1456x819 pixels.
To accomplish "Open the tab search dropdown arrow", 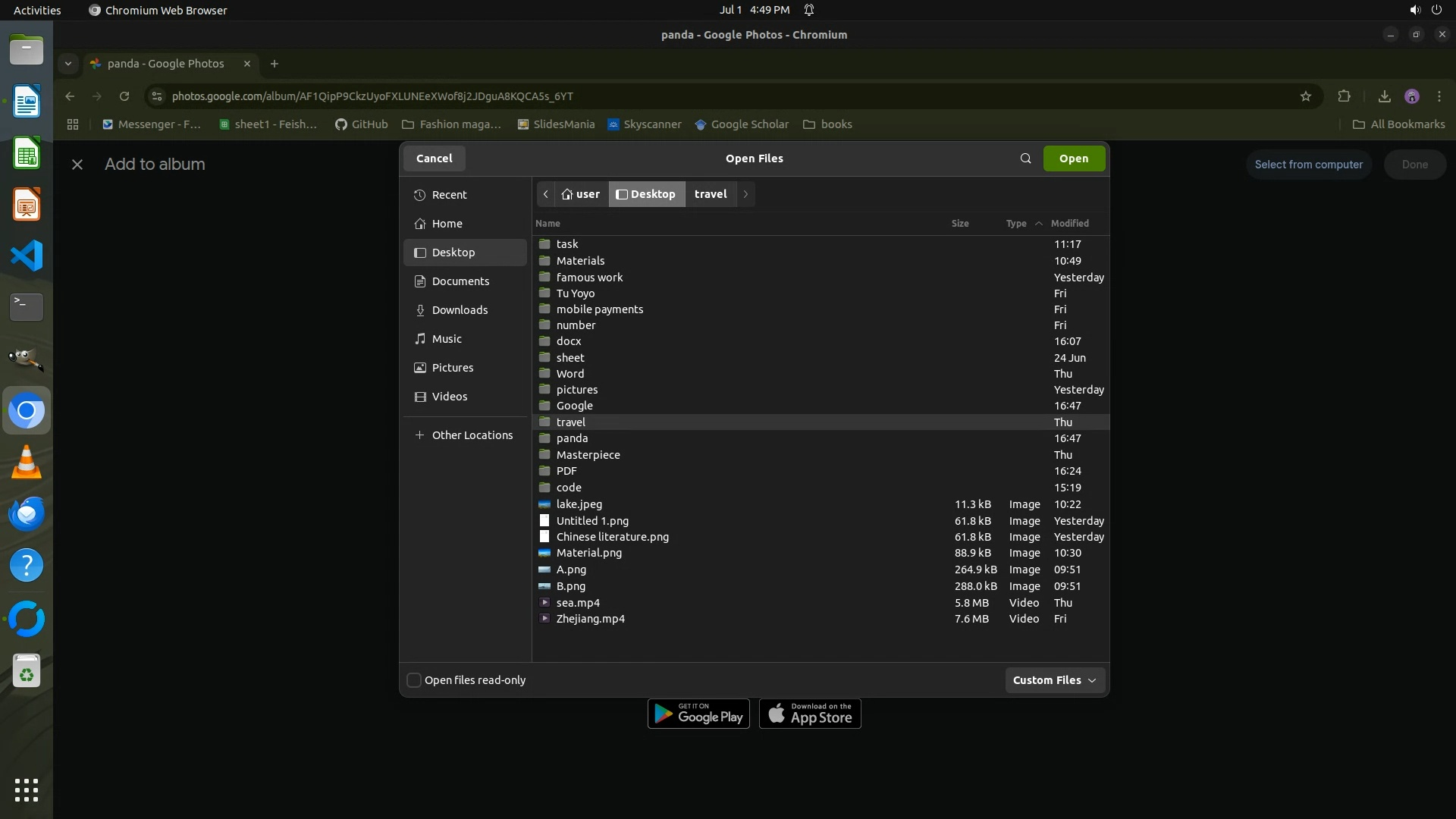I will click(68, 64).
